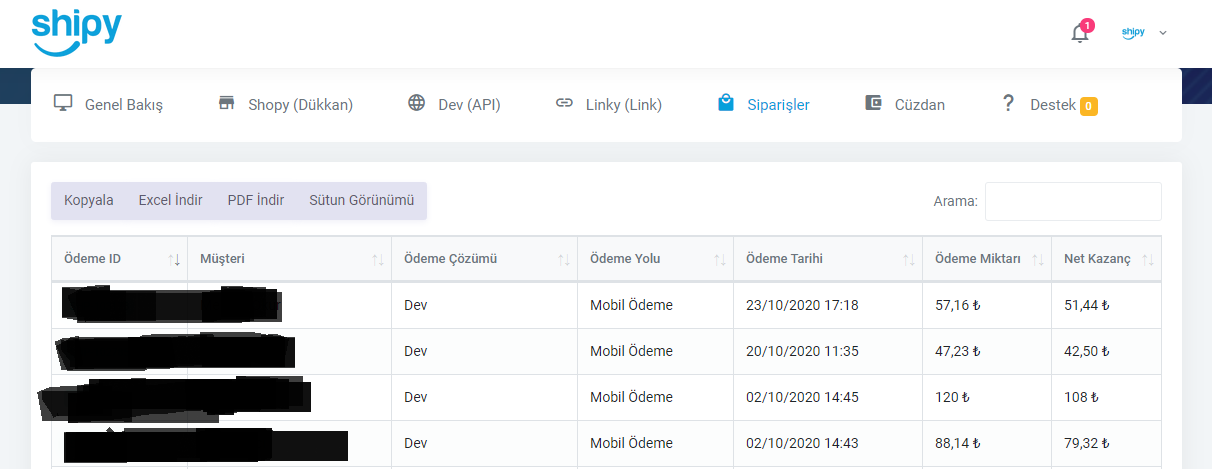Focus the Arama search field

(x=1073, y=201)
